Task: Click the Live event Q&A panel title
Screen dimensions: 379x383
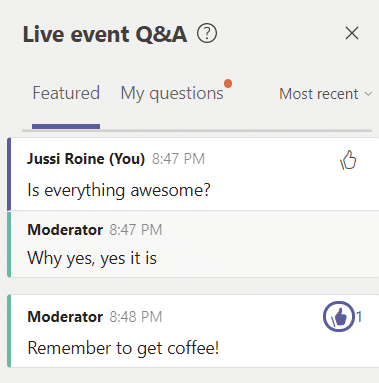Action: coord(105,34)
